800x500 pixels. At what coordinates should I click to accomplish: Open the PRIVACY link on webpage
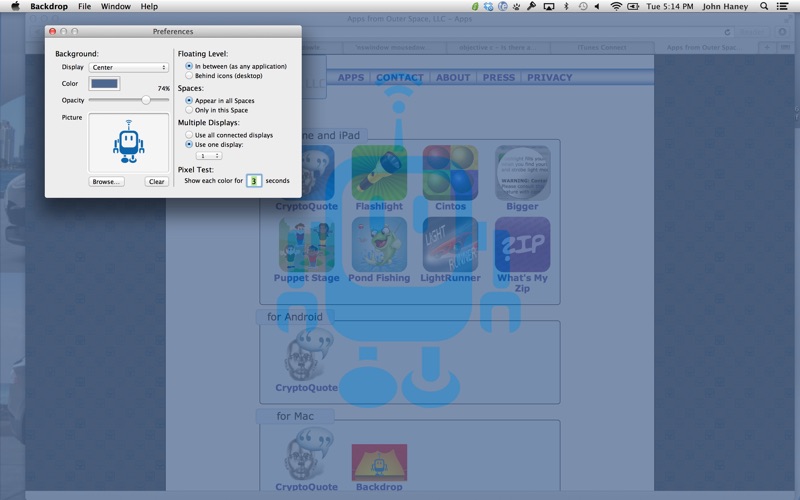[x=549, y=78]
